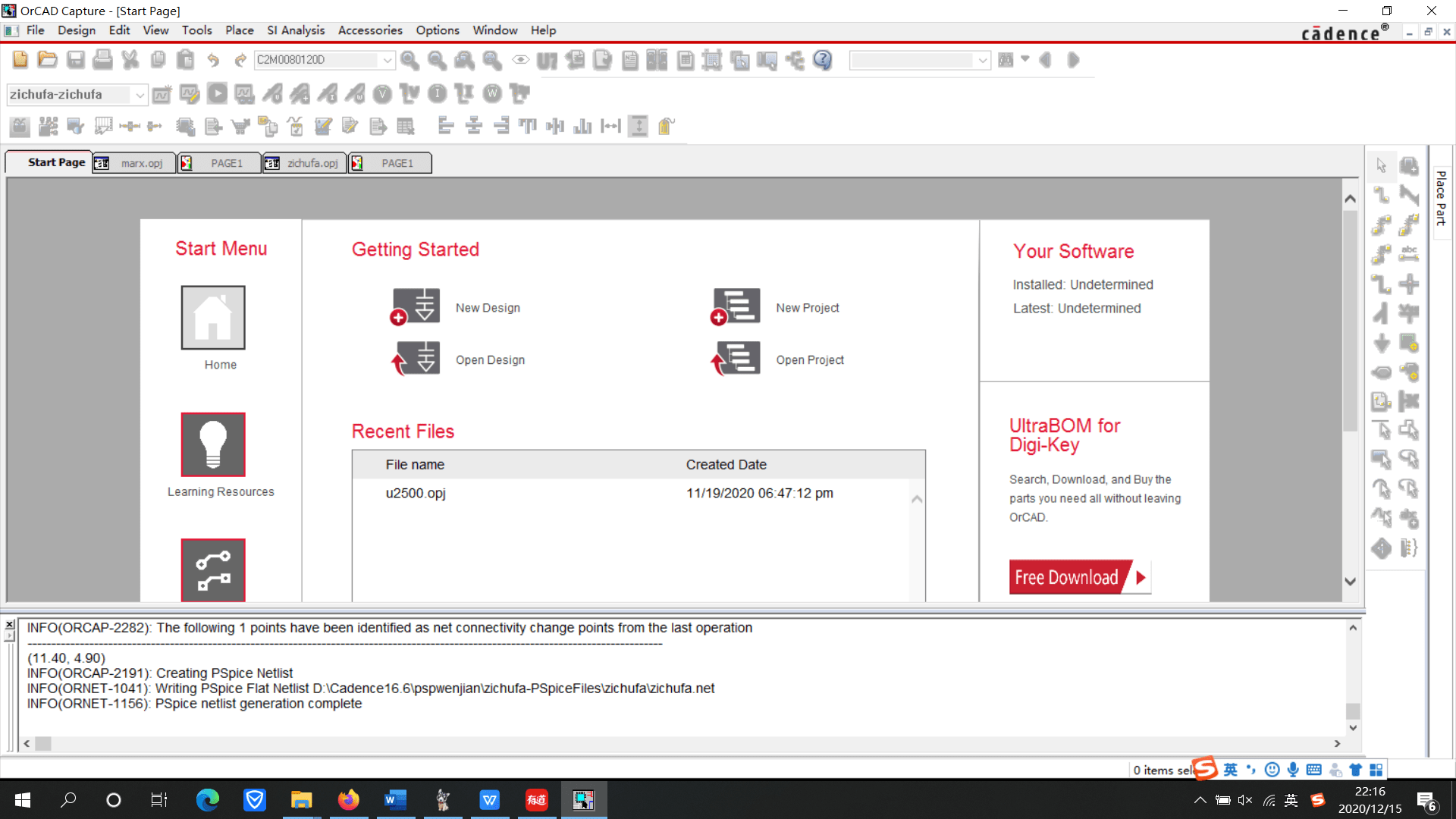Click the Zoom Out magnifier icon
Screen dimensions: 1456x819
click(x=437, y=60)
